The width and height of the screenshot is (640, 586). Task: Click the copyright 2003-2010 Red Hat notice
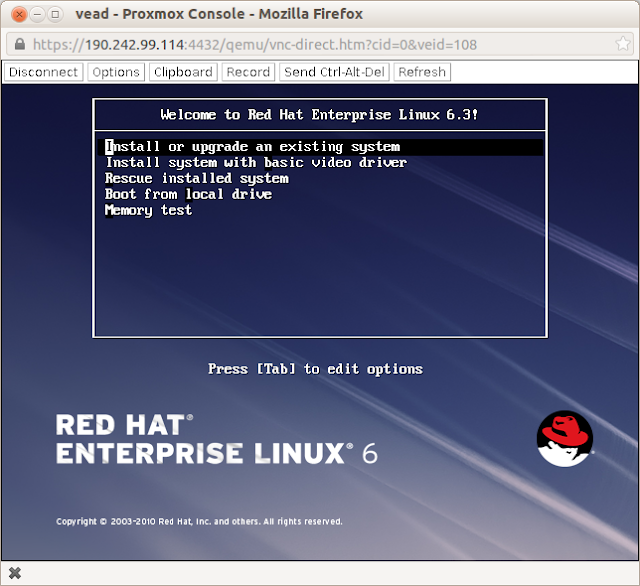199,521
